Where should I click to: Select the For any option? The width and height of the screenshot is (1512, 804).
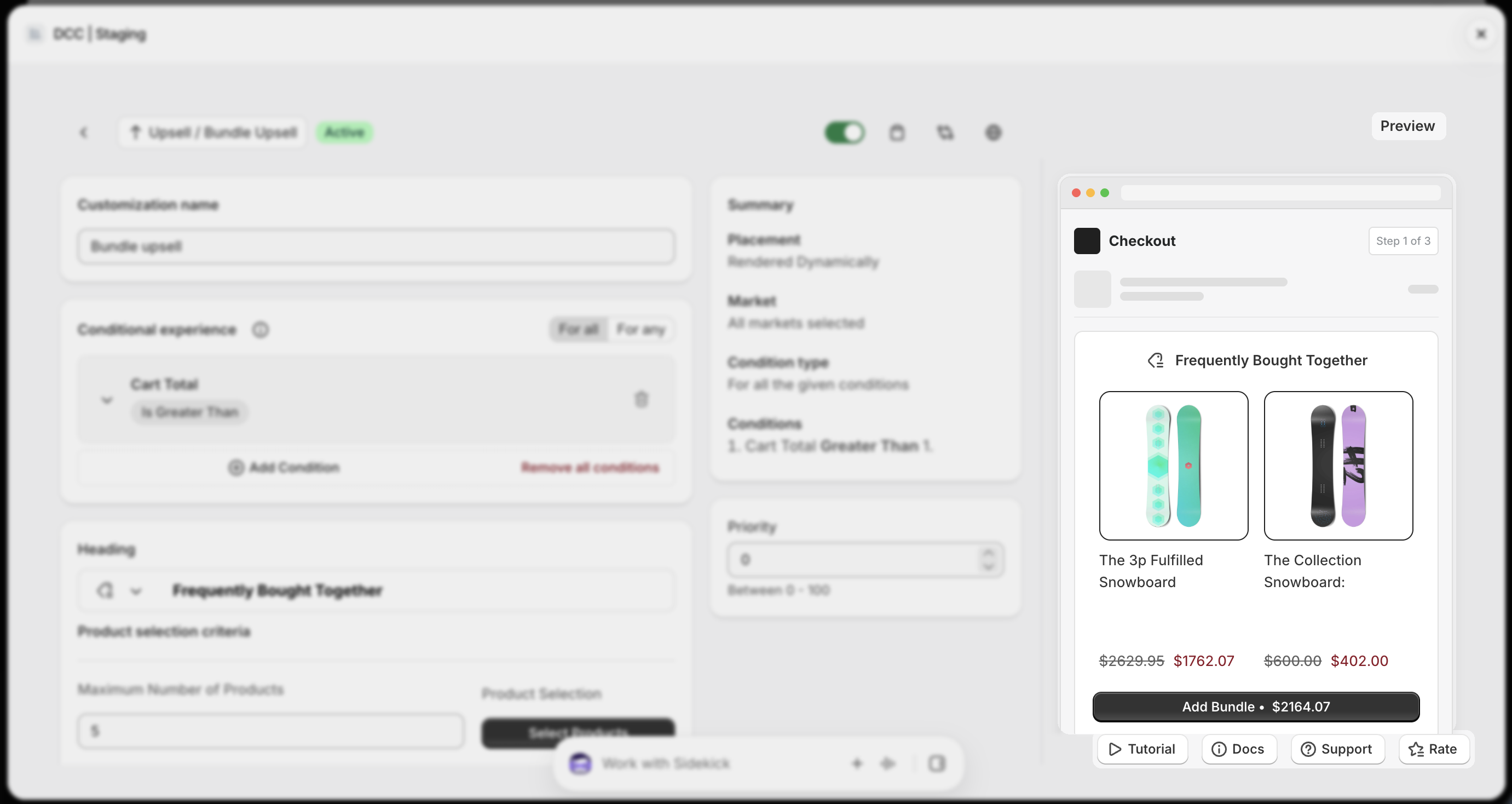pos(640,330)
